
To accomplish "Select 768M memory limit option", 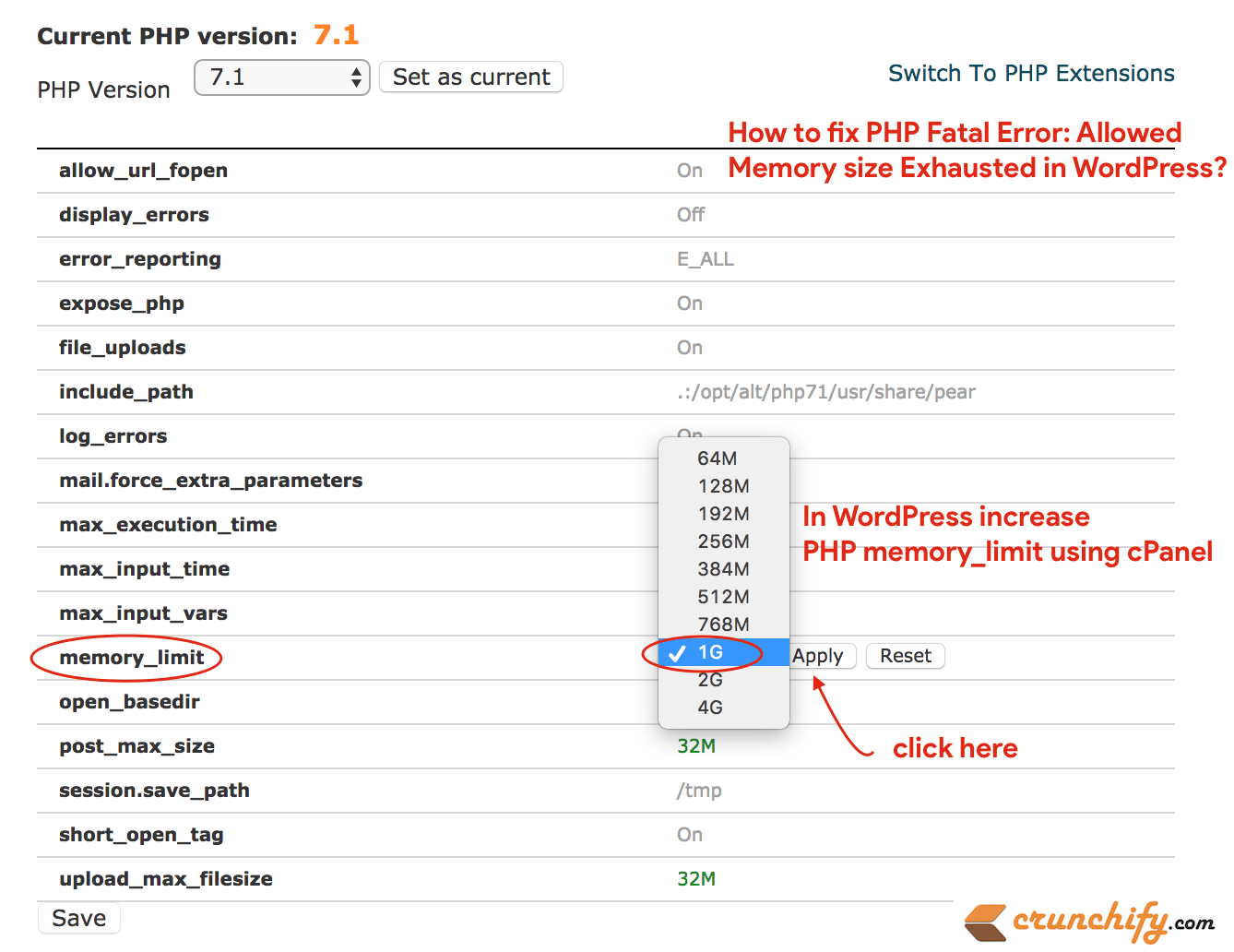I will [724, 625].
